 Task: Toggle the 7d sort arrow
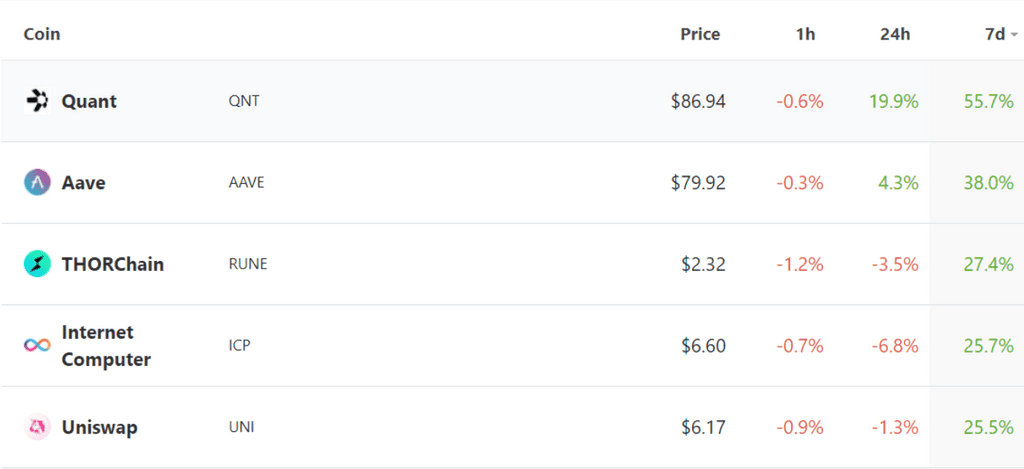pyautogui.click(x=1014, y=35)
